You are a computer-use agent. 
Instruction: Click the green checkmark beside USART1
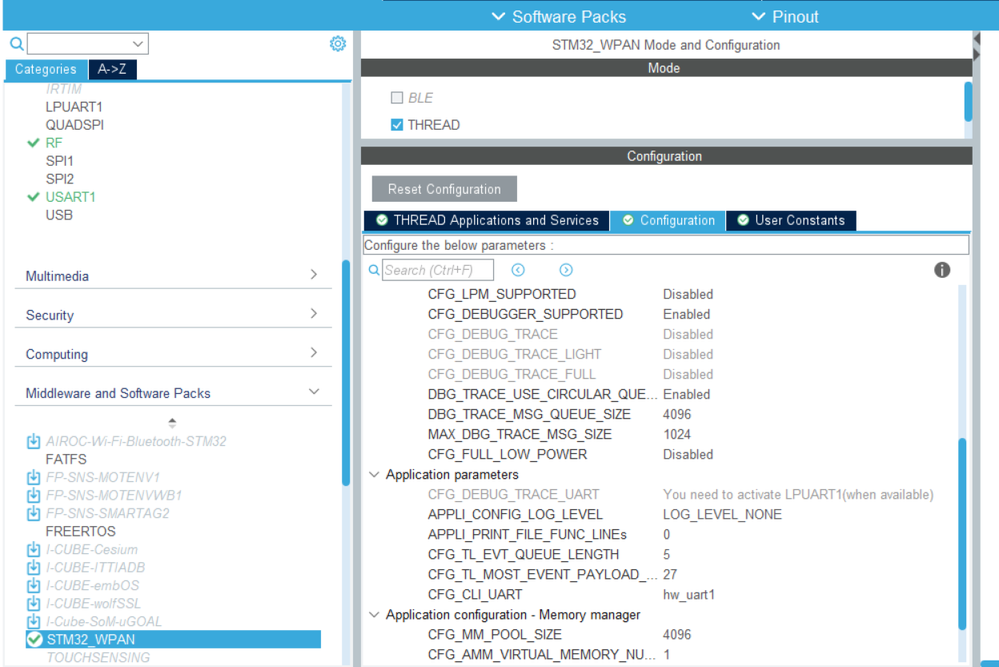[x=33, y=197]
